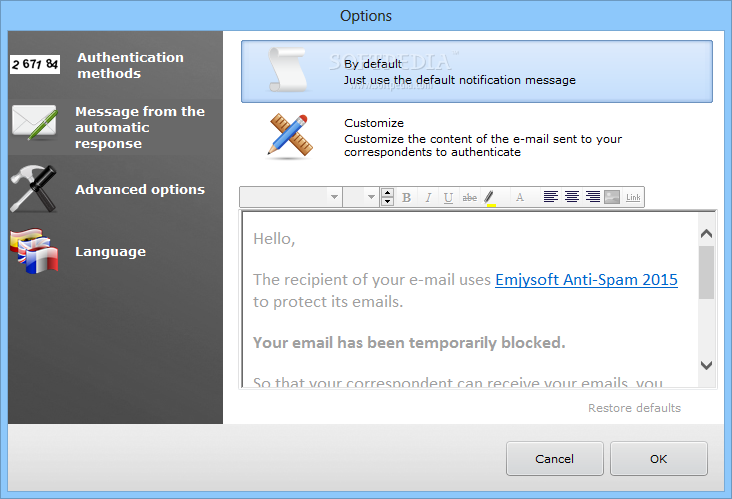
Task: Toggle italic text formatting
Action: 428,198
